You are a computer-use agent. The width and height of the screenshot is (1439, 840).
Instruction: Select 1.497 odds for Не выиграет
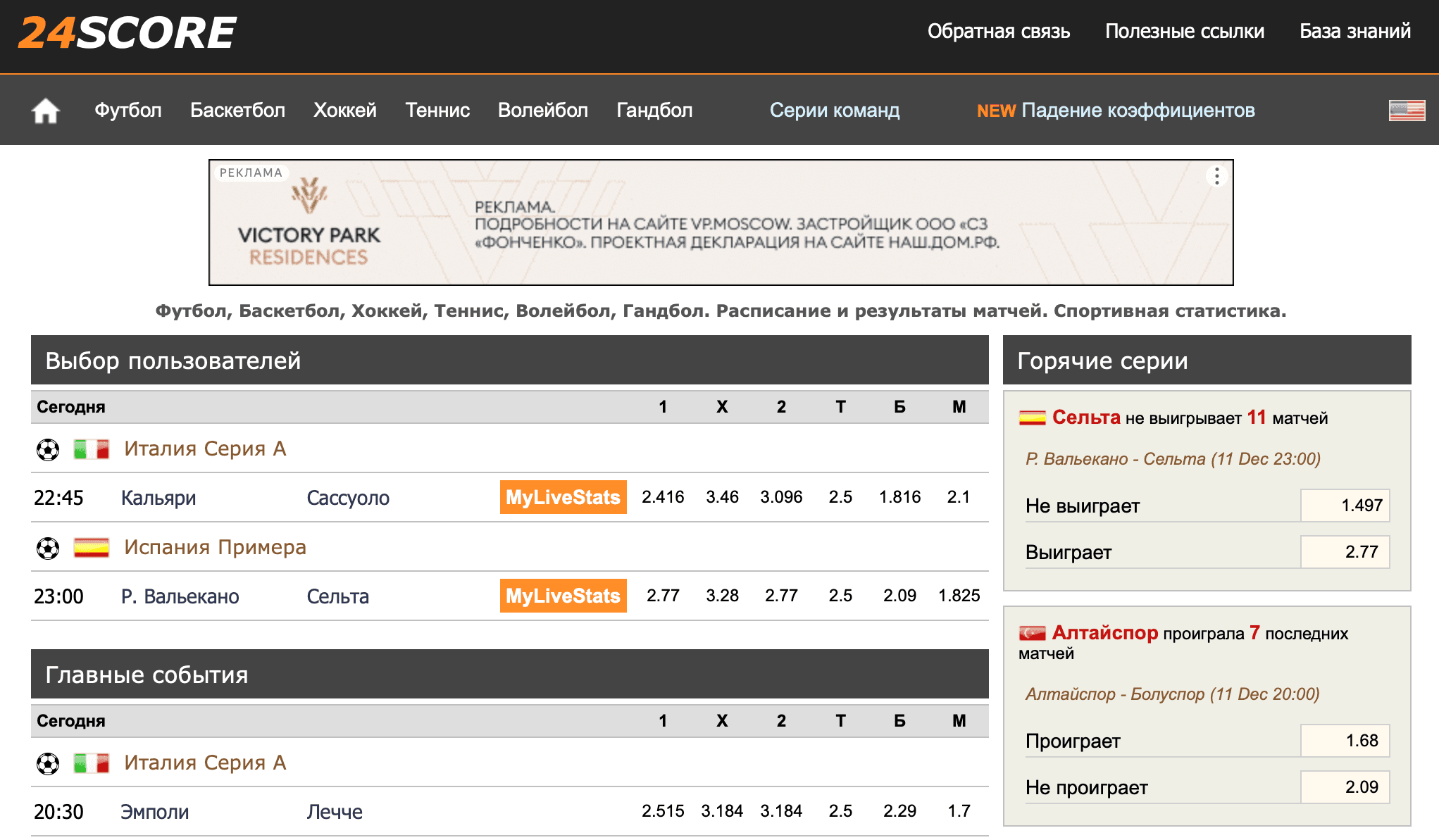pos(1344,506)
